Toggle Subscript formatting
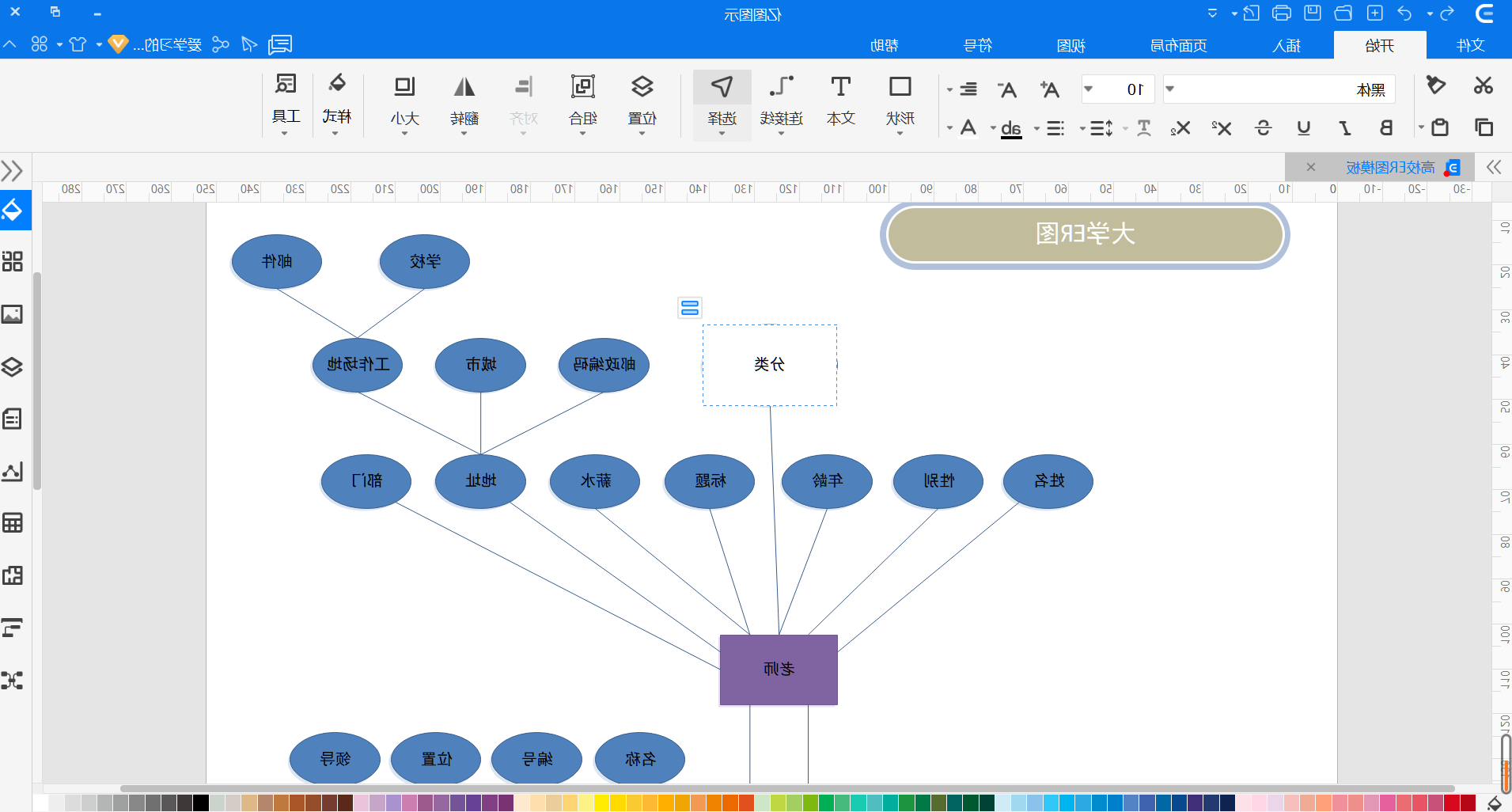The width and height of the screenshot is (1512, 812). tap(1180, 128)
